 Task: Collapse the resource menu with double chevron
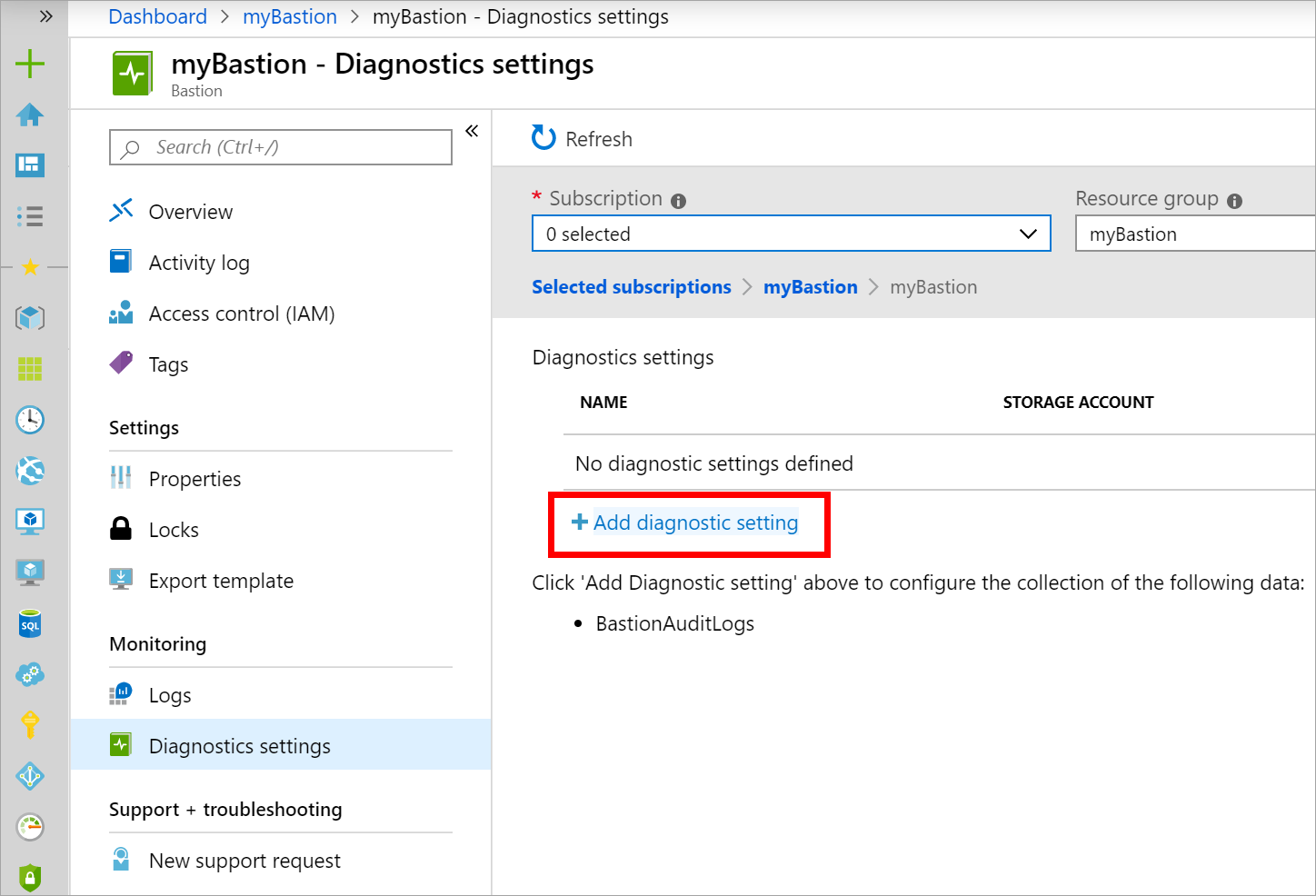472,131
